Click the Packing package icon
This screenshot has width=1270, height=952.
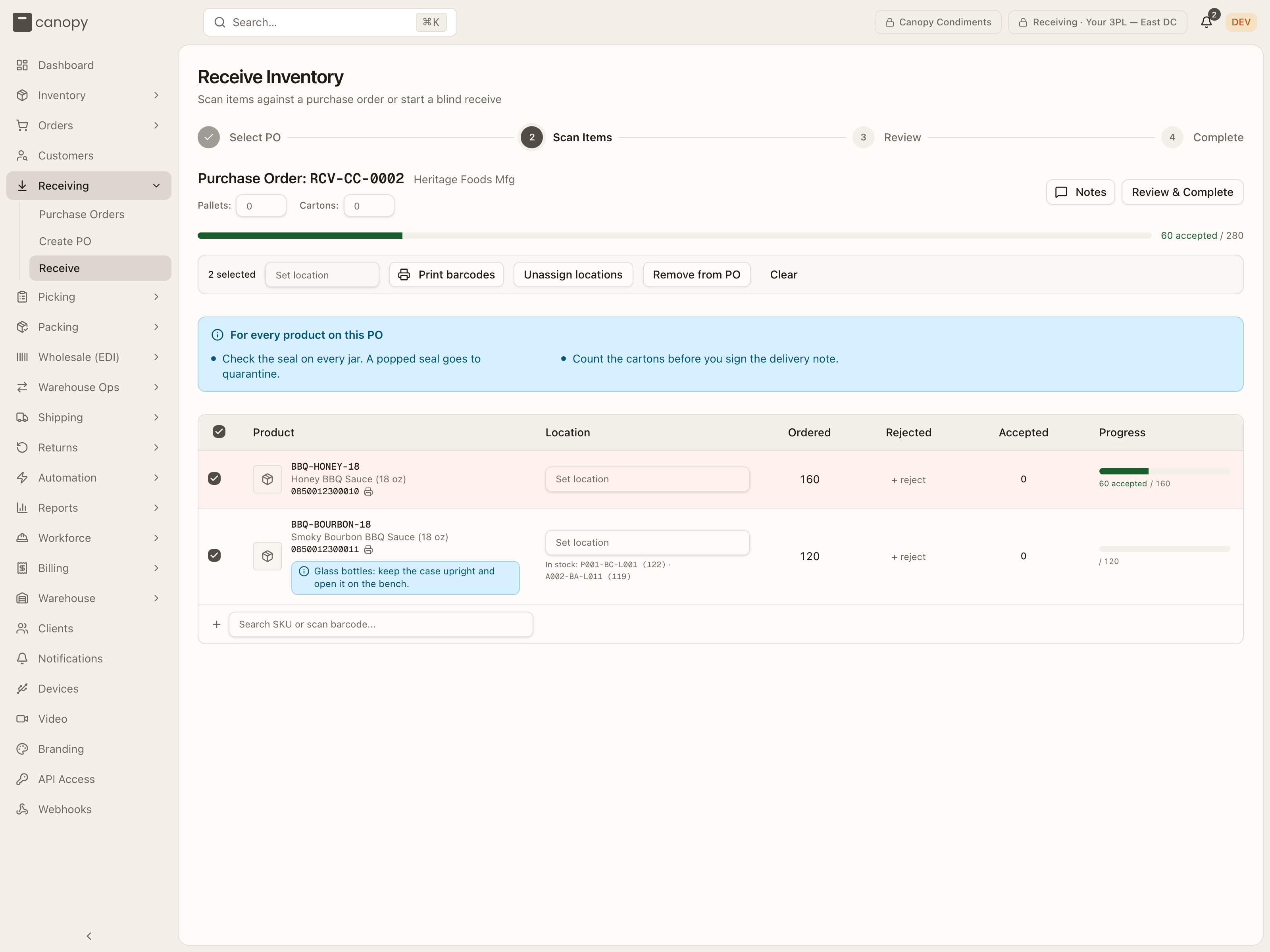tap(22, 327)
